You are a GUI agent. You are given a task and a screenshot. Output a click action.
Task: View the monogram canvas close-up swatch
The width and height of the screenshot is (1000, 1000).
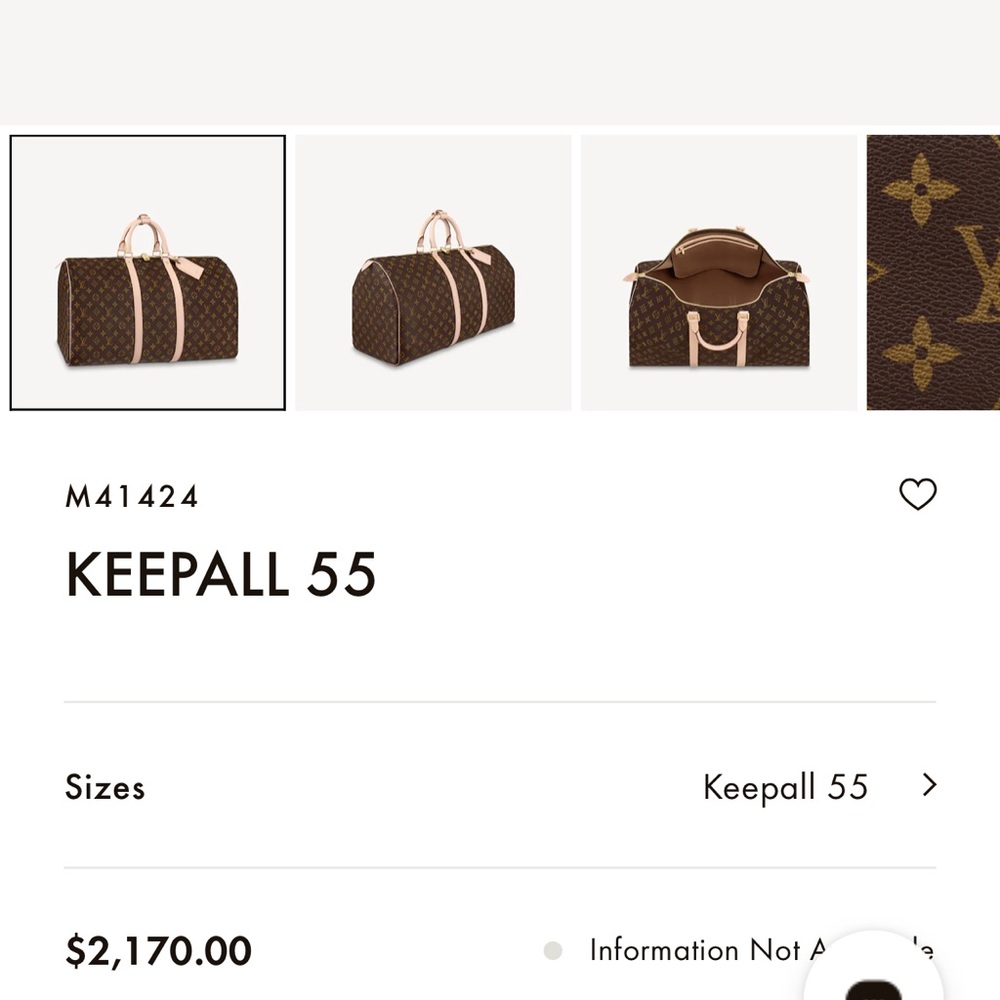coord(934,271)
